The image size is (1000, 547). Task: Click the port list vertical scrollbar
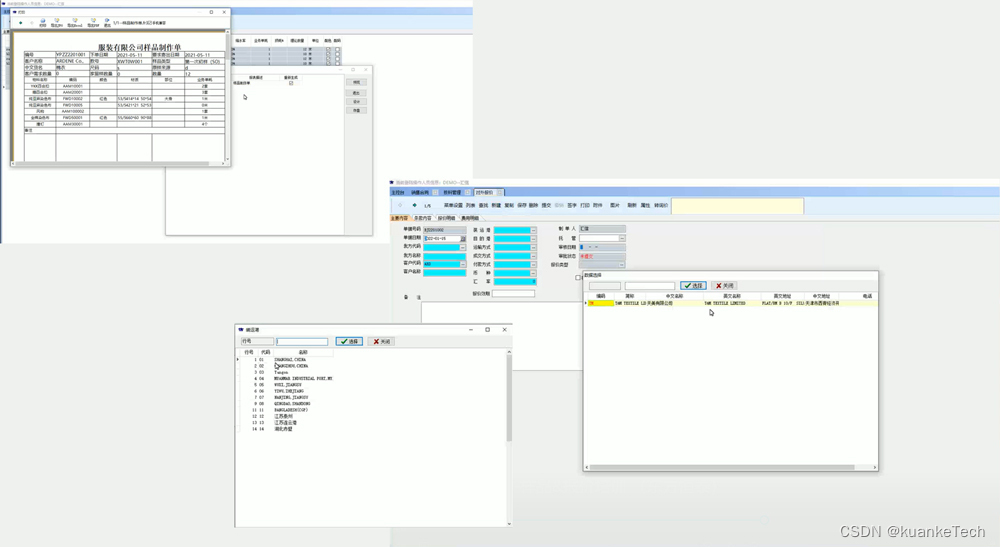coord(509,398)
